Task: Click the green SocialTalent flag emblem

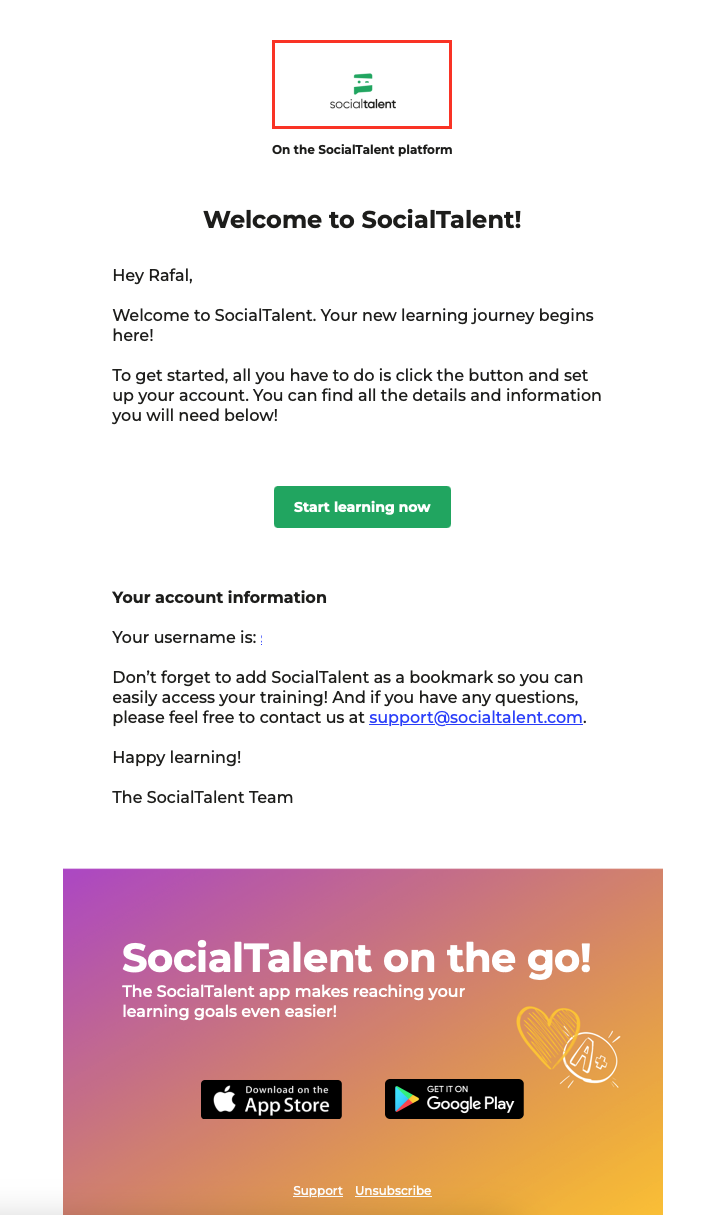Action: [362, 83]
